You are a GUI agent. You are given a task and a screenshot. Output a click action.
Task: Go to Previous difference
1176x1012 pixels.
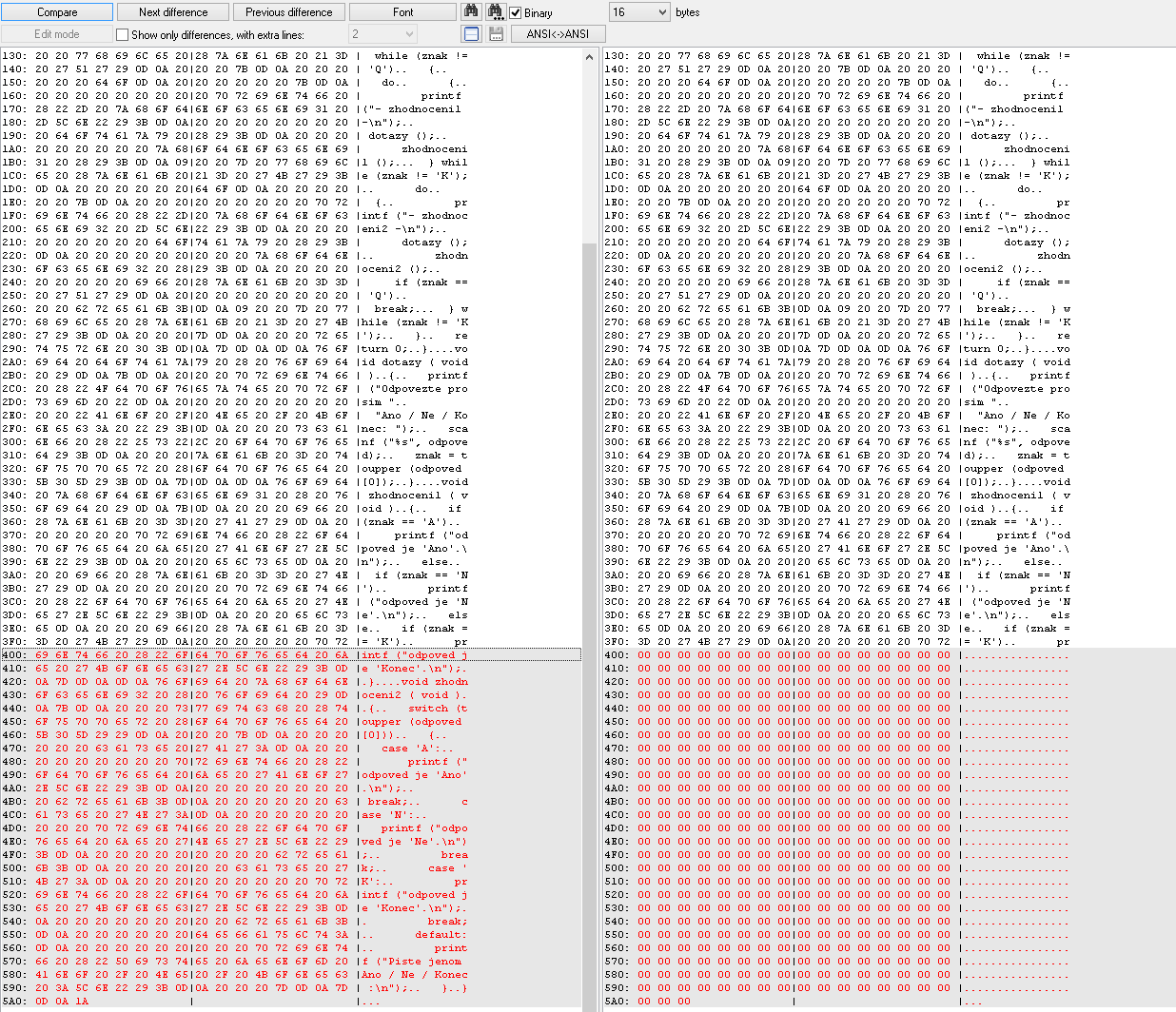pos(289,12)
